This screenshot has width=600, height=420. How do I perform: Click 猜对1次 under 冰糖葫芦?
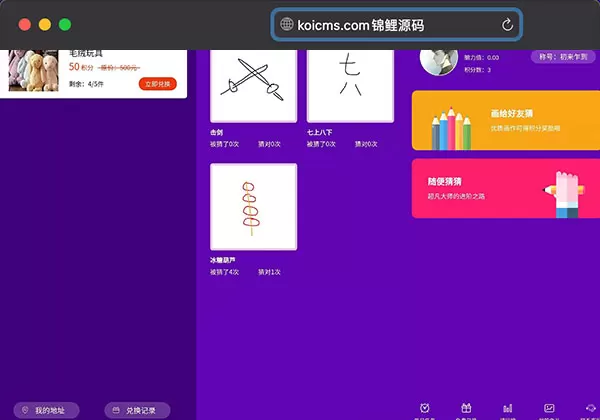pos(269,272)
